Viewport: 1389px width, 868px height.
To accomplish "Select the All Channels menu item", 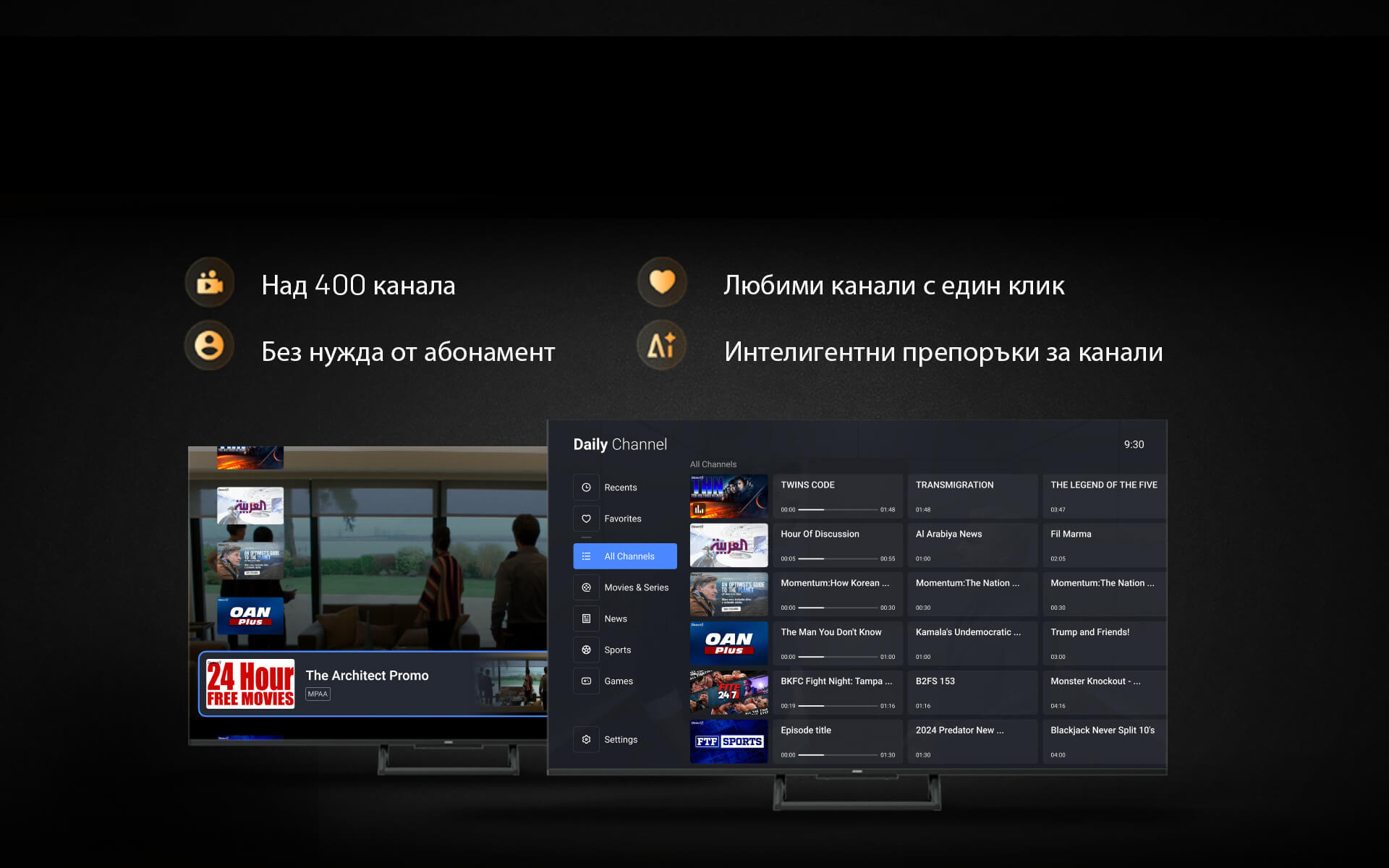I will (x=625, y=556).
